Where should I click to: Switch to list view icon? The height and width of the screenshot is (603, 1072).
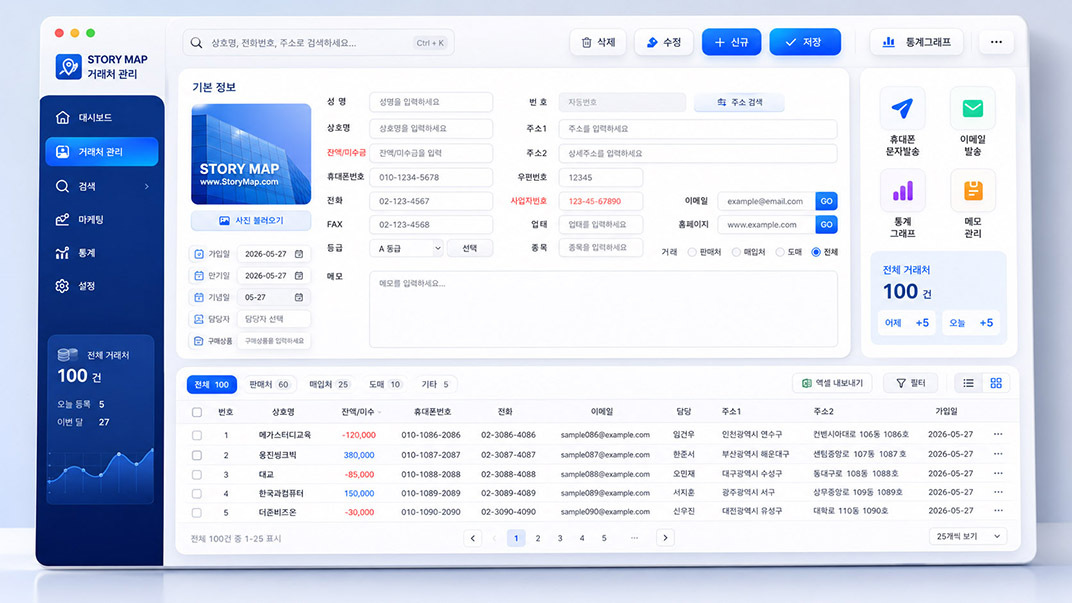pos(968,384)
